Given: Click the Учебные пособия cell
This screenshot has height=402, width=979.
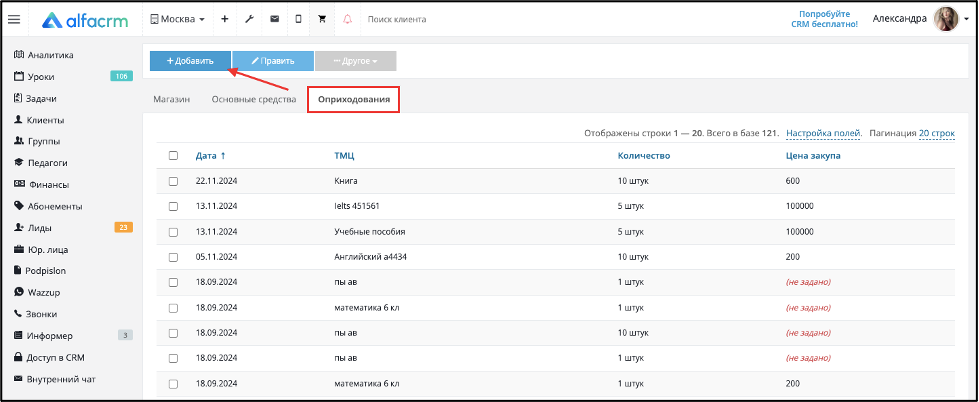Looking at the screenshot, I should (370, 232).
